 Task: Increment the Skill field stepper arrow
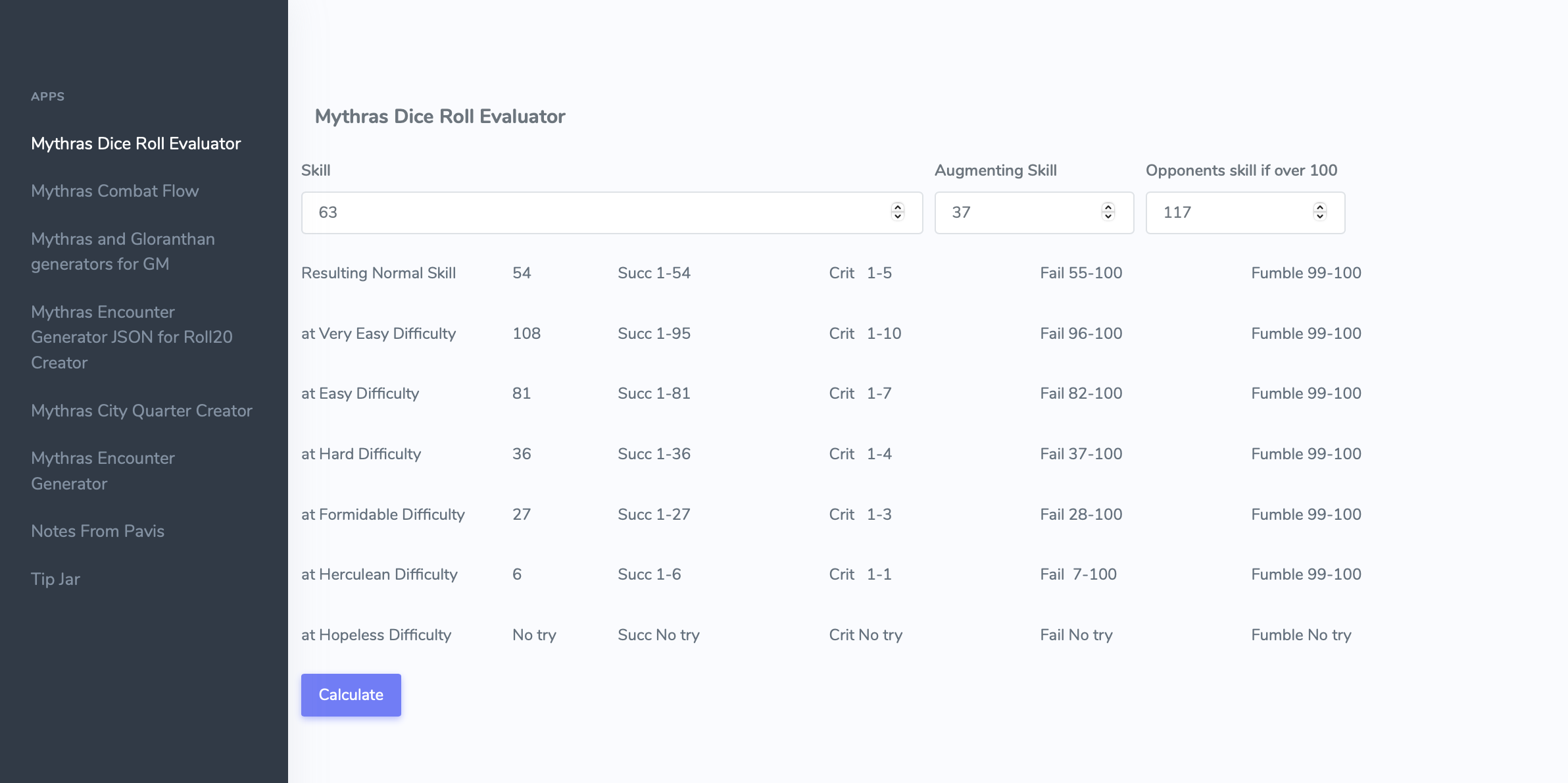897,207
